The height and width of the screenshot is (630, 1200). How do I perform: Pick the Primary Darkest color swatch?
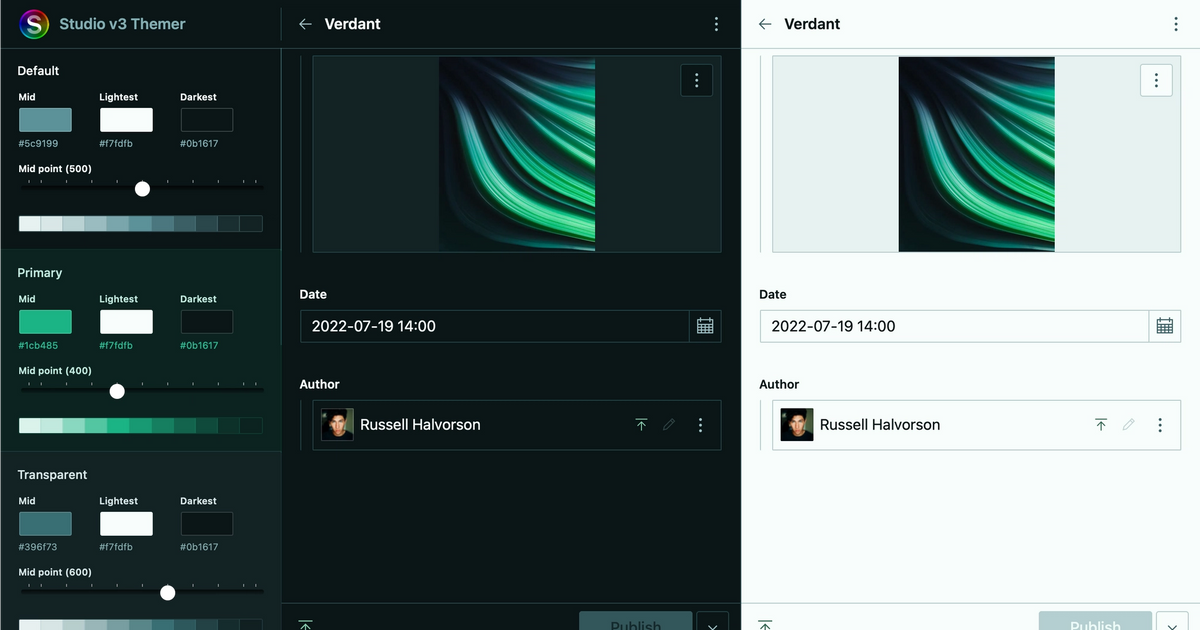pos(207,322)
